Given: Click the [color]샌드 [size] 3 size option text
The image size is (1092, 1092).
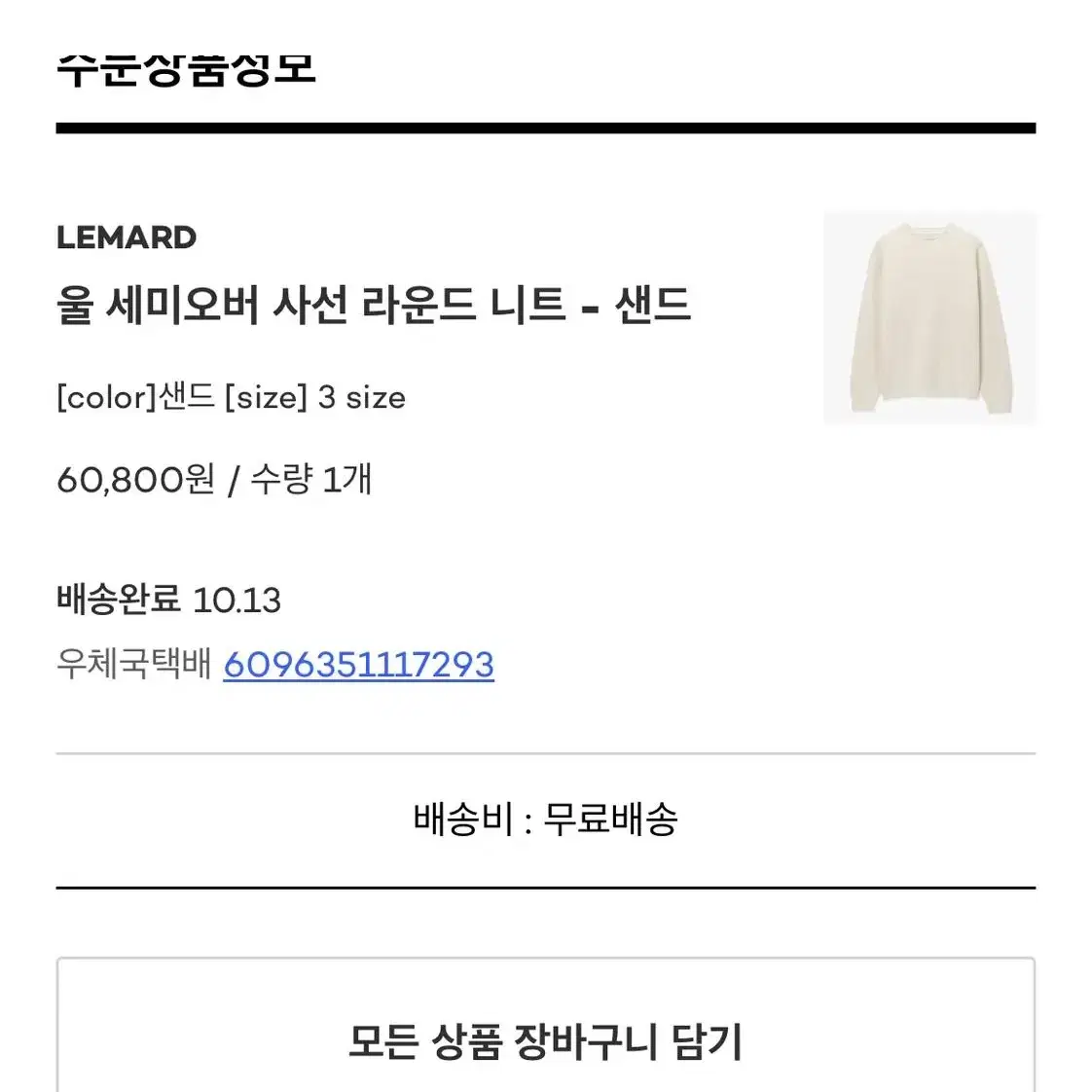Looking at the screenshot, I should (232, 398).
